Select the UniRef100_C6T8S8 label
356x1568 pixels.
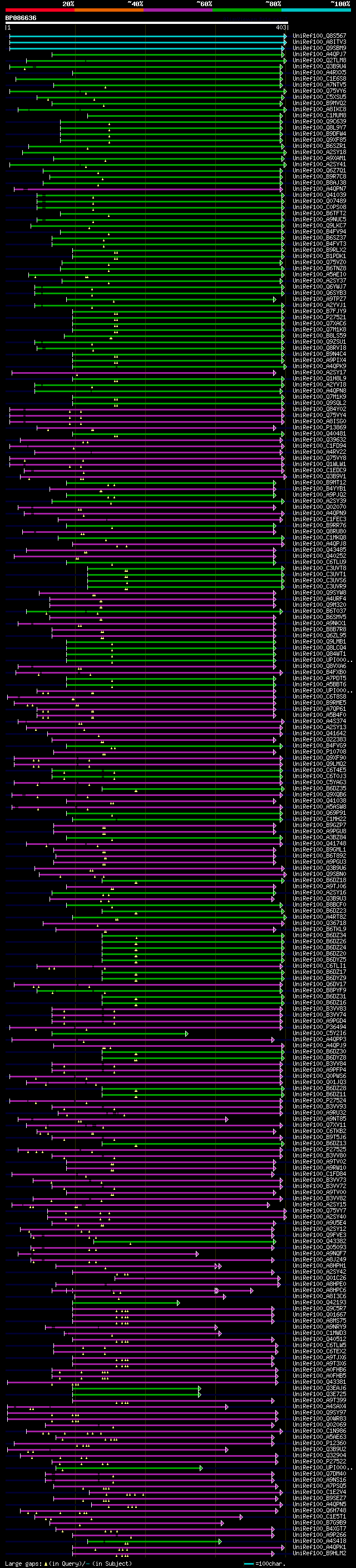click(319, 696)
